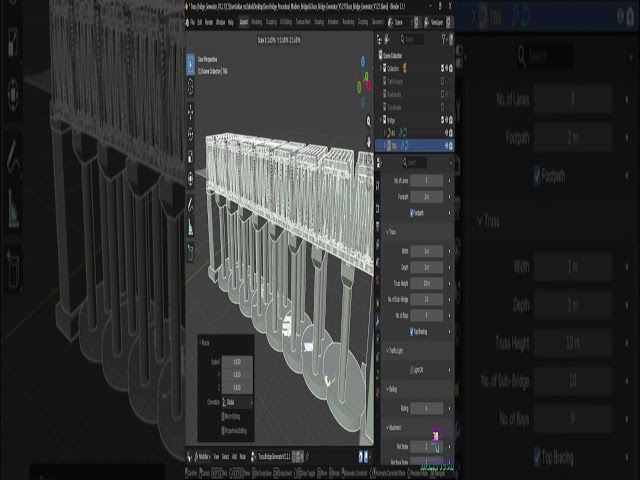Enable the Light ON checkbox
The image size is (640, 480).
[x=411, y=370]
